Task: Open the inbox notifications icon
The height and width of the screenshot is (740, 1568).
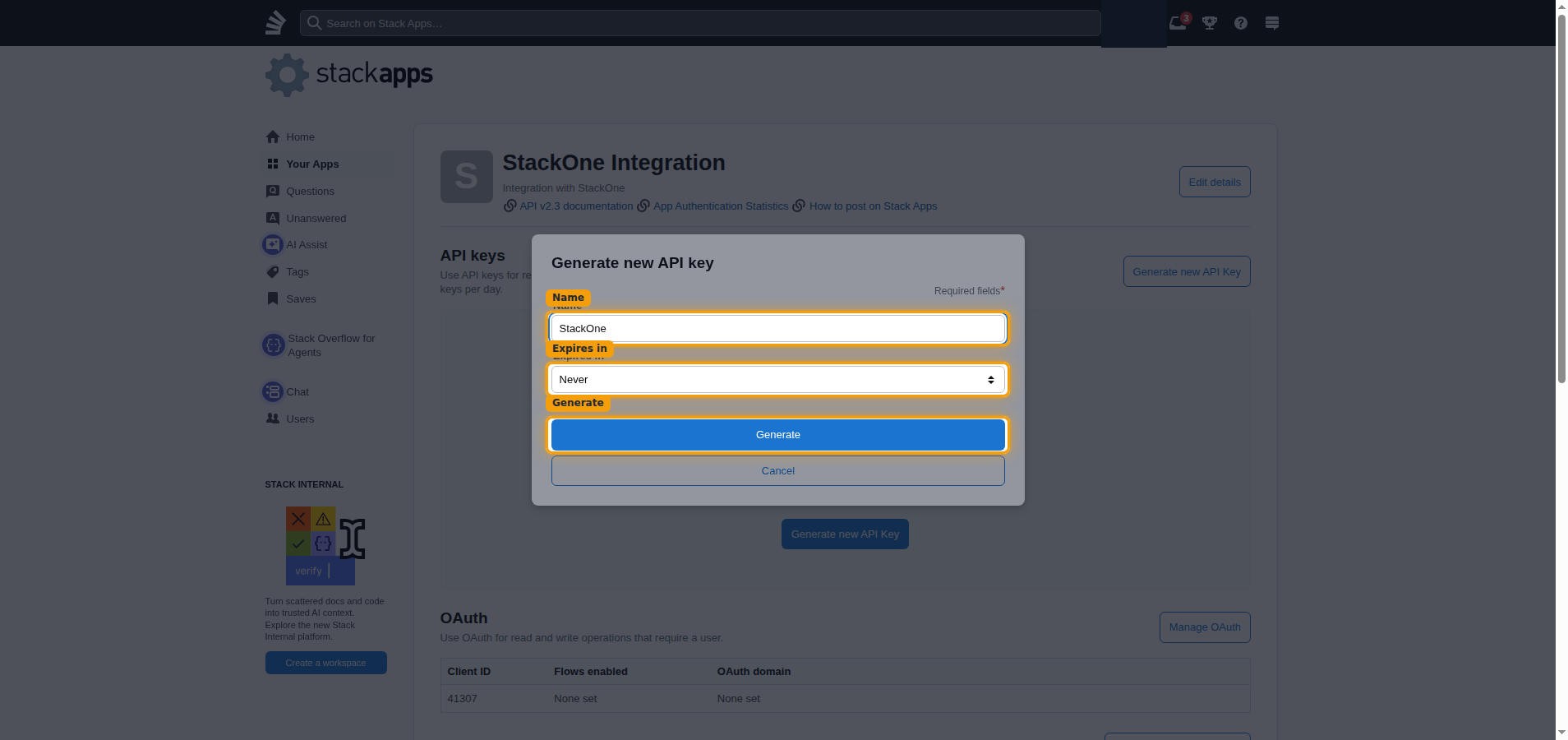Action: tap(1178, 23)
